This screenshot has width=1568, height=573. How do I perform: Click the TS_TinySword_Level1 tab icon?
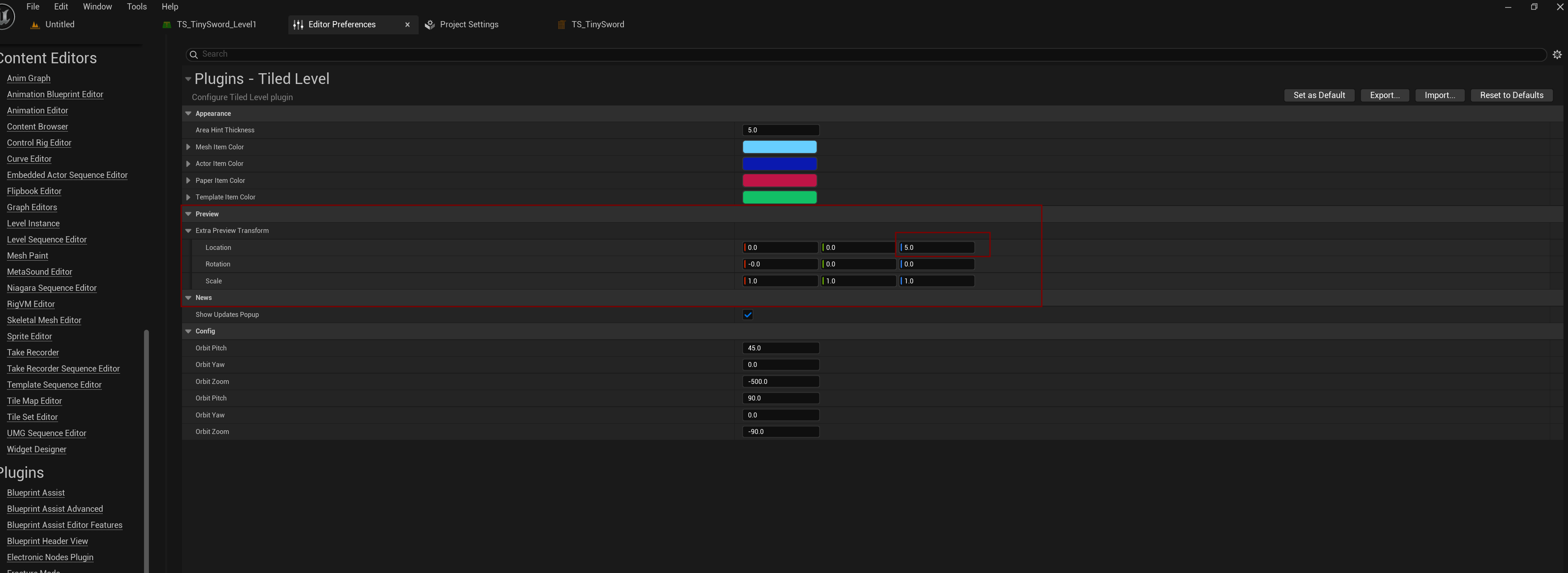167,25
